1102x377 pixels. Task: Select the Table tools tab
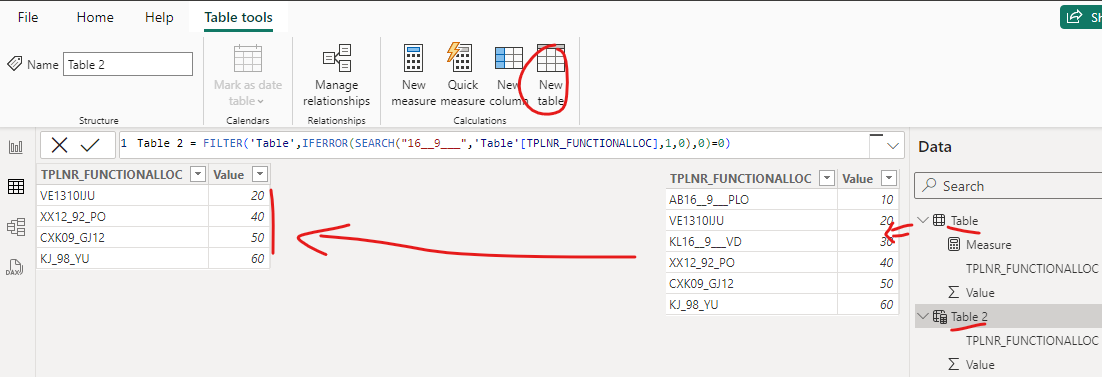click(238, 17)
